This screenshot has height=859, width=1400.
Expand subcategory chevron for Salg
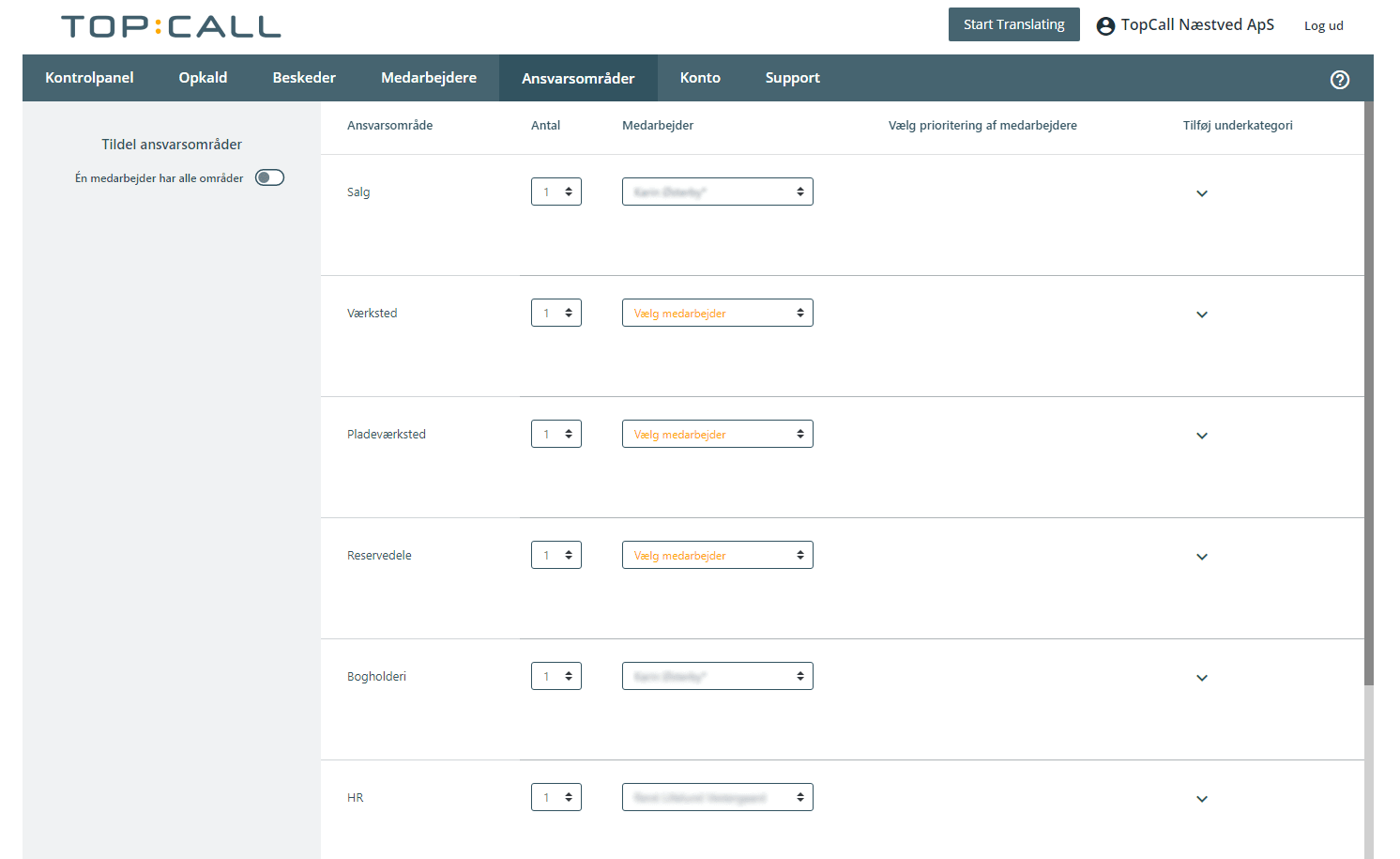[x=1202, y=193]
